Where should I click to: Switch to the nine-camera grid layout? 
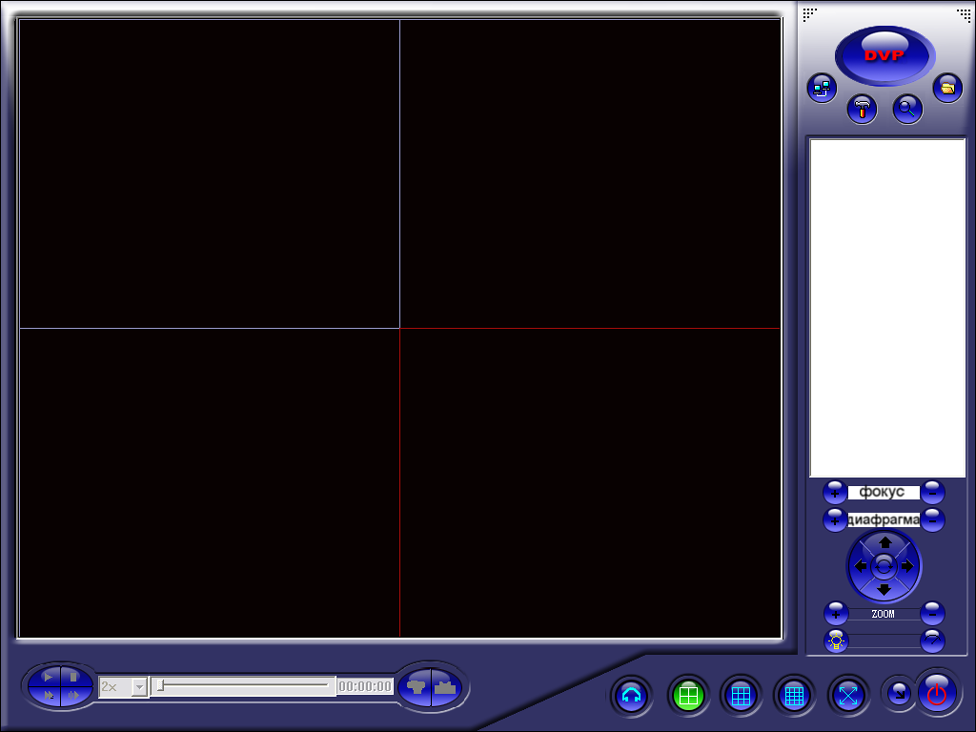point(740,695)
